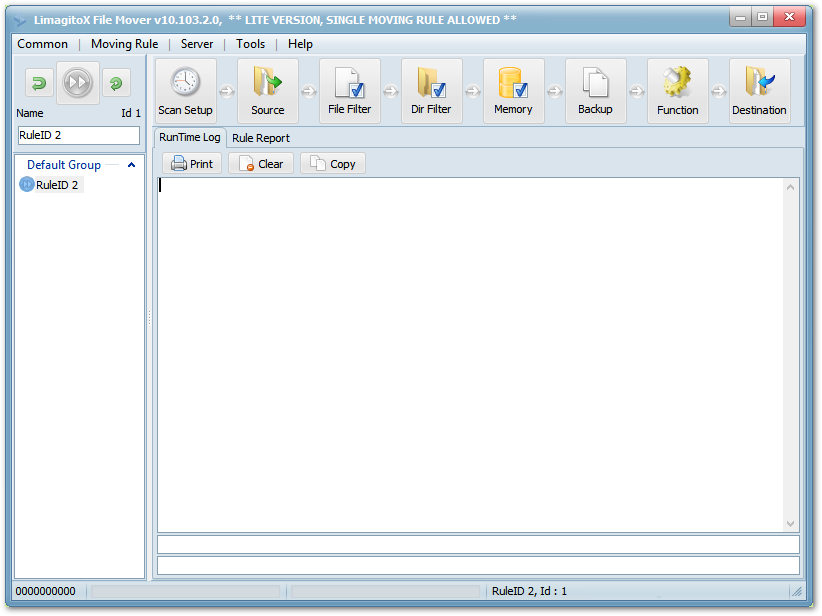Click the printer icon on Print
The height and width of the screenshot is (616, 822).
coord(179,164)
